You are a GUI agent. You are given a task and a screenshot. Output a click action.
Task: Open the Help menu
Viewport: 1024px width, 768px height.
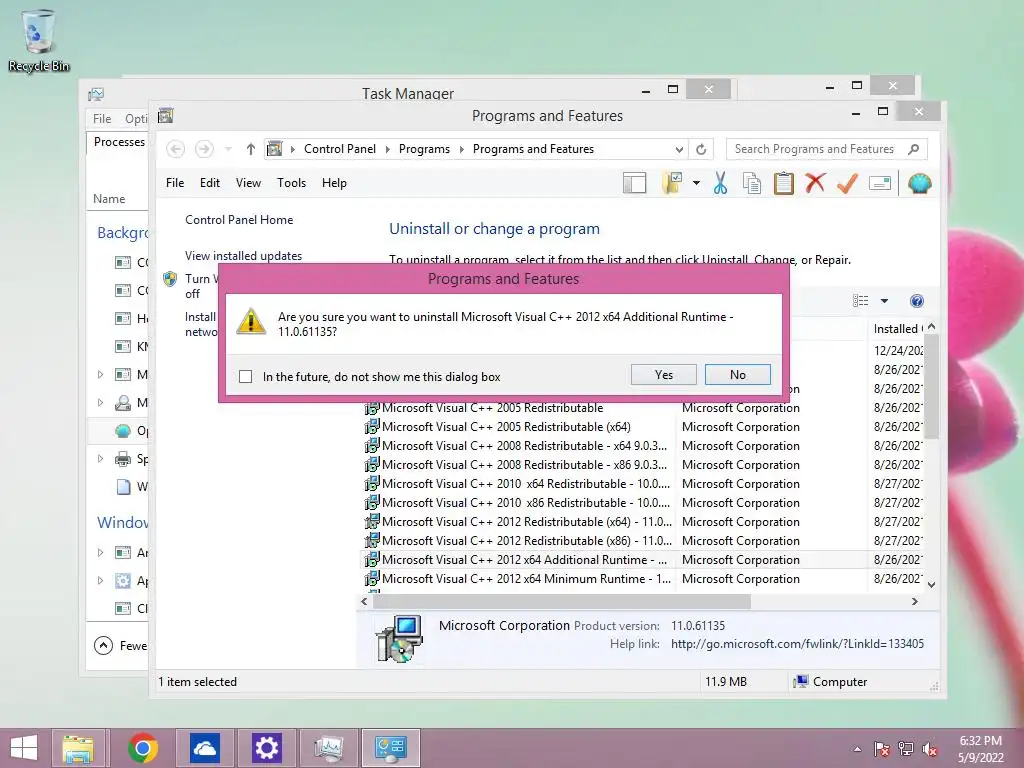[x=334, y=183]
